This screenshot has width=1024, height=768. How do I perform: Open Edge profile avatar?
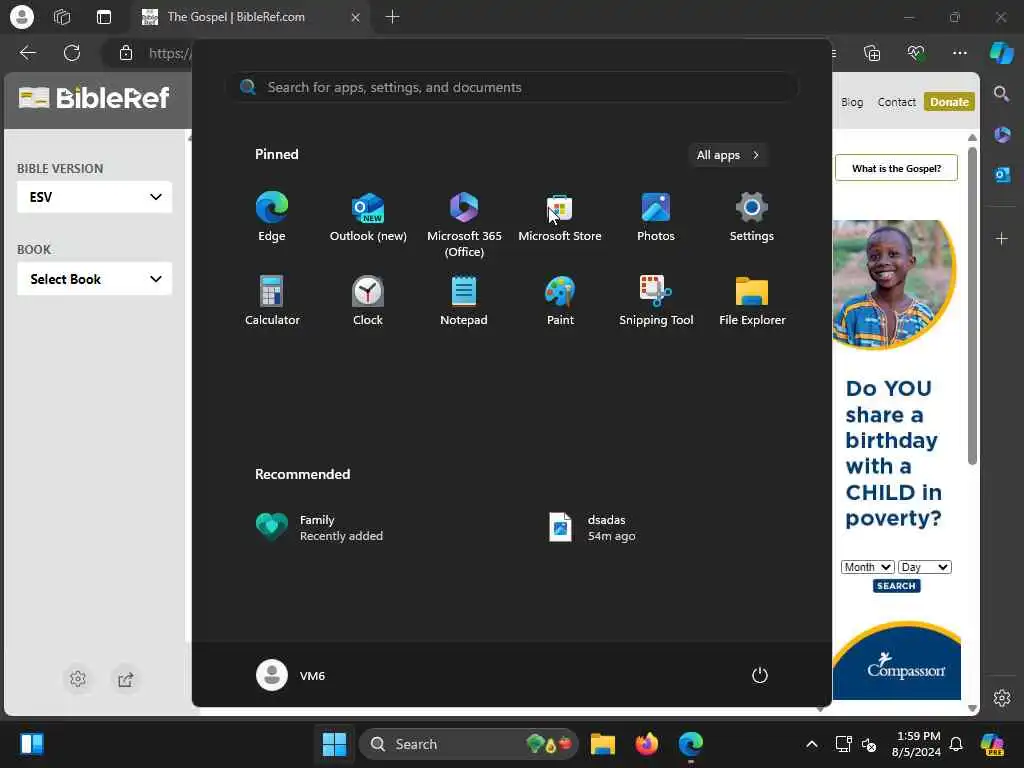[22, 17]
